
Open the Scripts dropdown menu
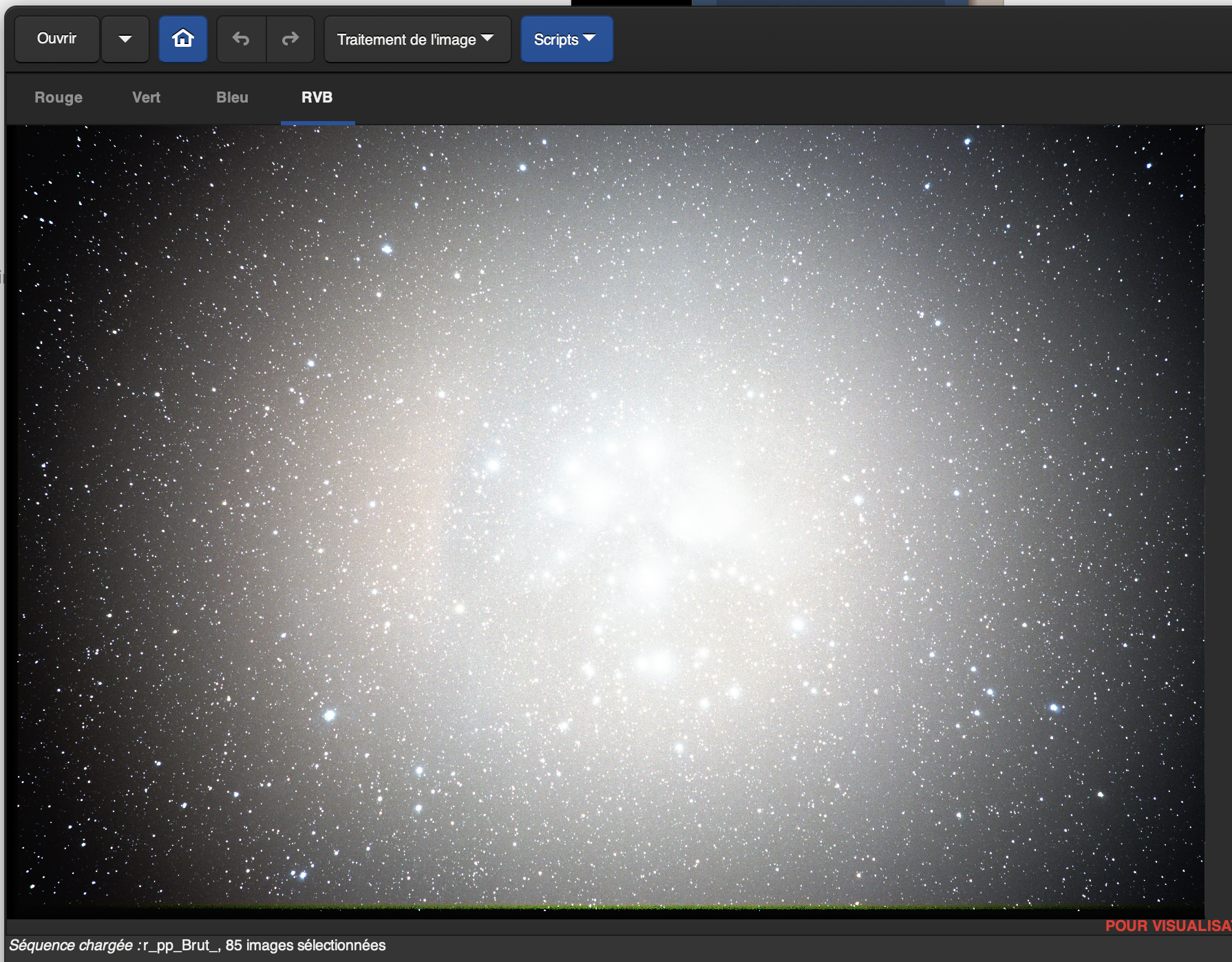566,39
